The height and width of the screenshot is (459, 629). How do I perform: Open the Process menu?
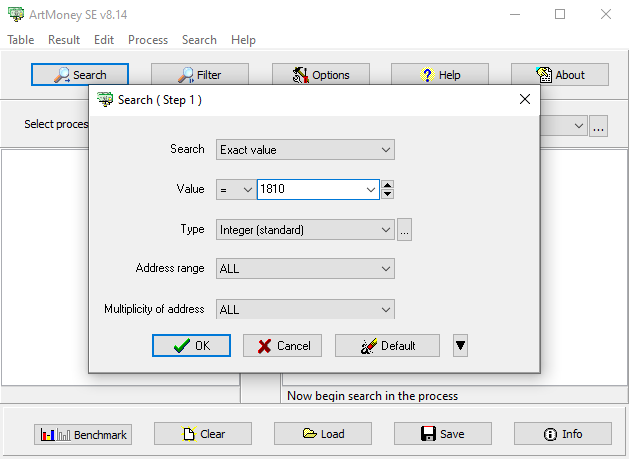[148, 40]
